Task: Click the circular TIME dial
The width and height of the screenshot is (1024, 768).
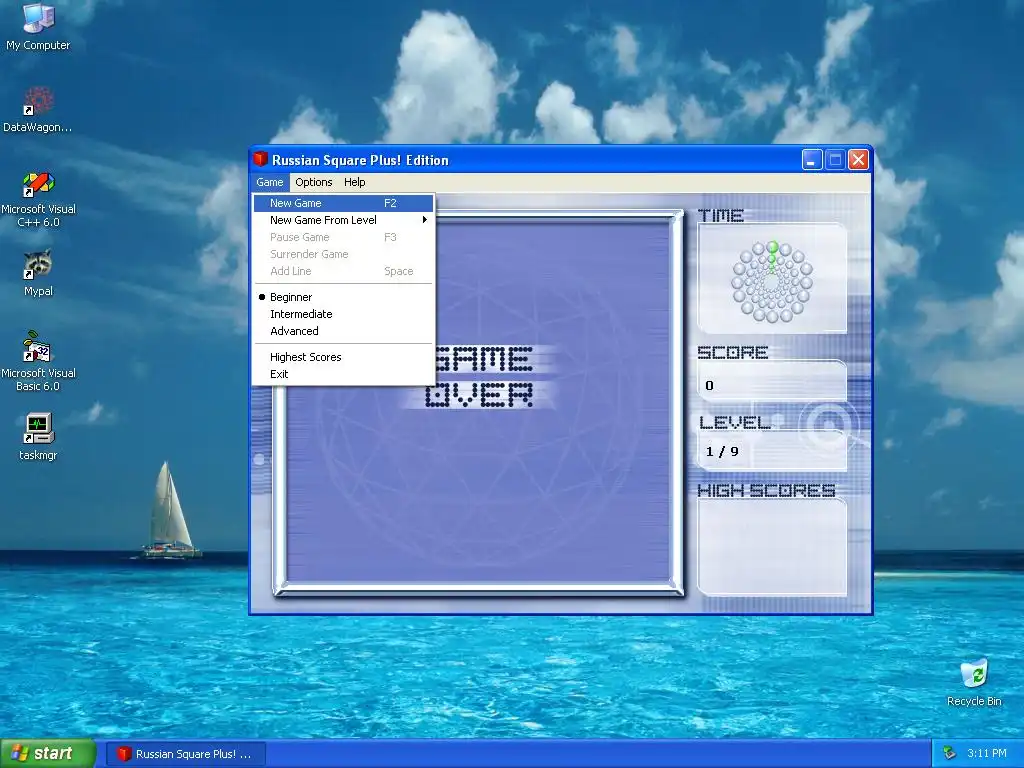Action: click(773, 282)
